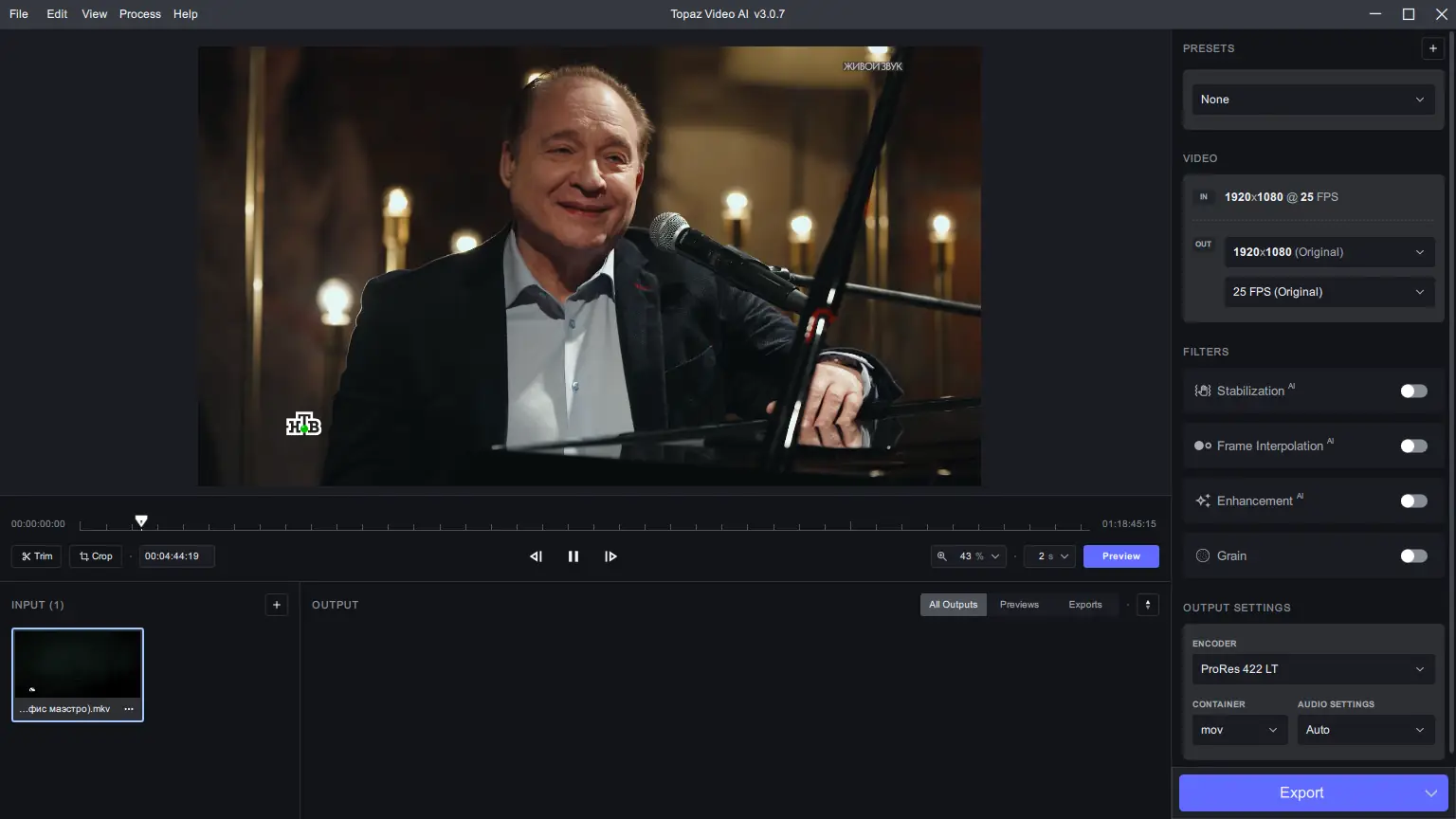Click the Enhancement filter icon
This screenshot has width=1456, height=819.
[1202, 500]
